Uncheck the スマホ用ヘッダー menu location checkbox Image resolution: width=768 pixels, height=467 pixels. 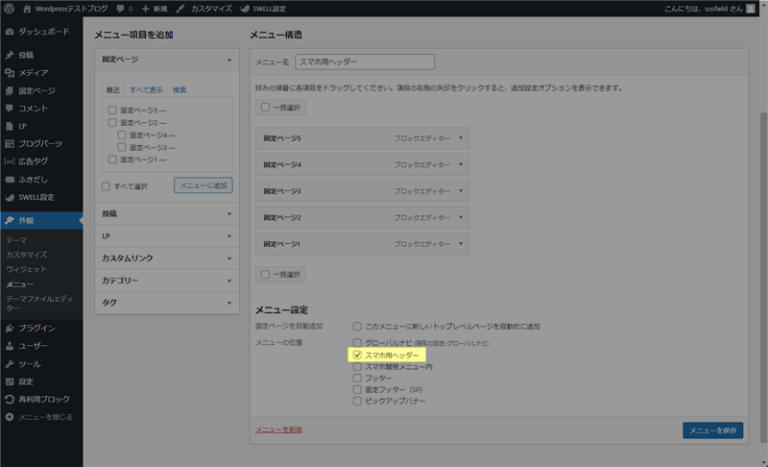click(357, 355)
